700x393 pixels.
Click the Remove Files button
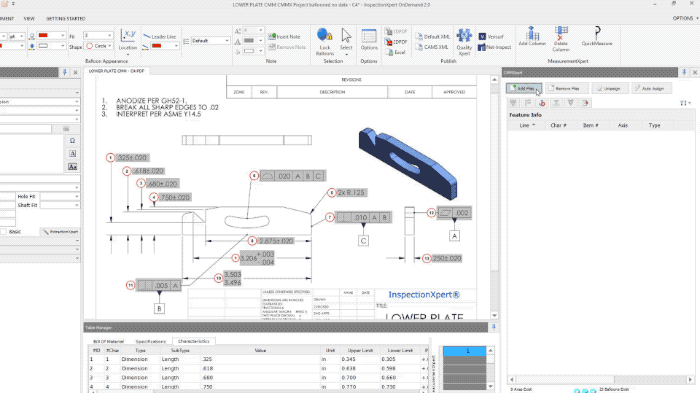tap(566, 88)
